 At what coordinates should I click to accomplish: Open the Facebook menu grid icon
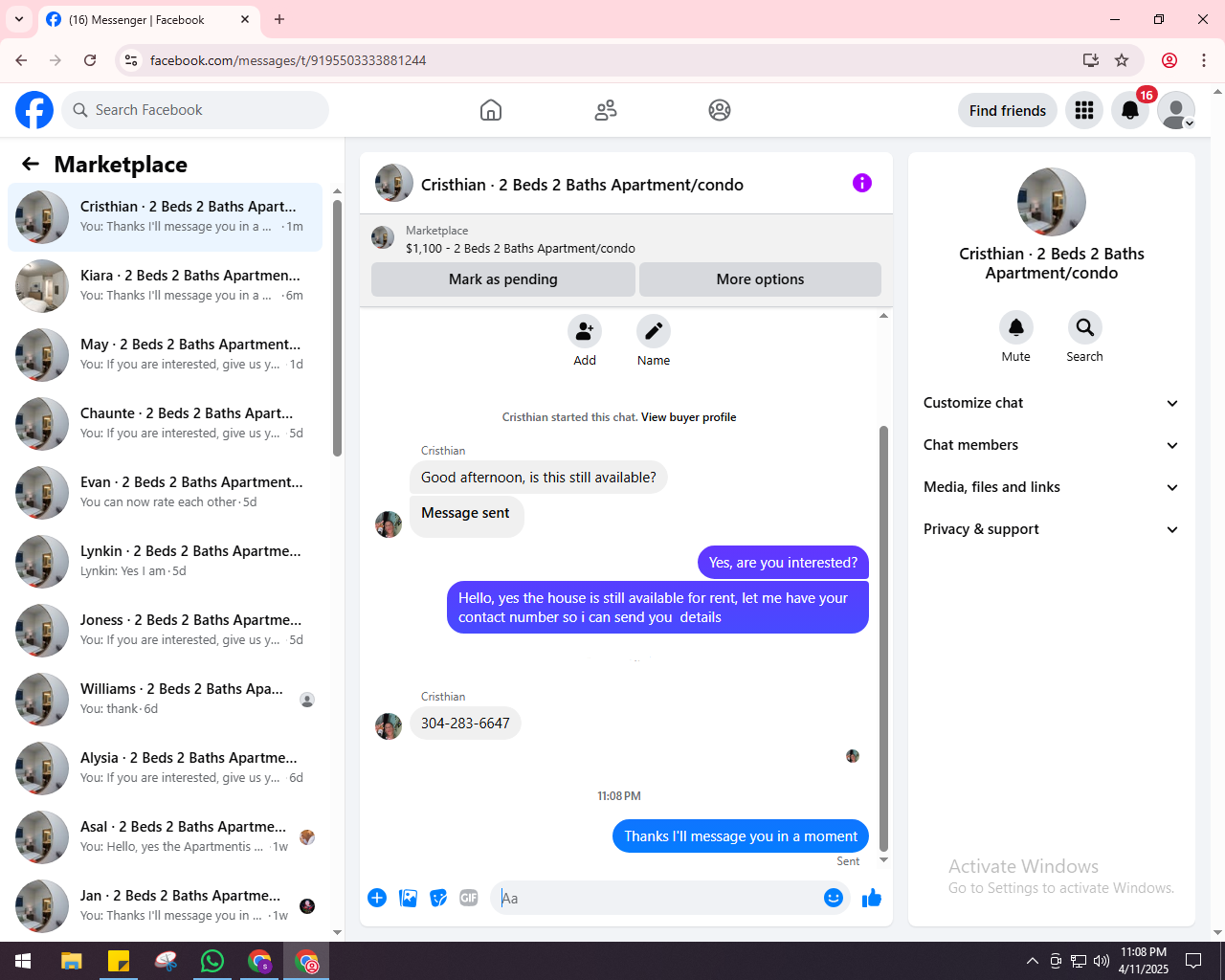pos(1084,110)
